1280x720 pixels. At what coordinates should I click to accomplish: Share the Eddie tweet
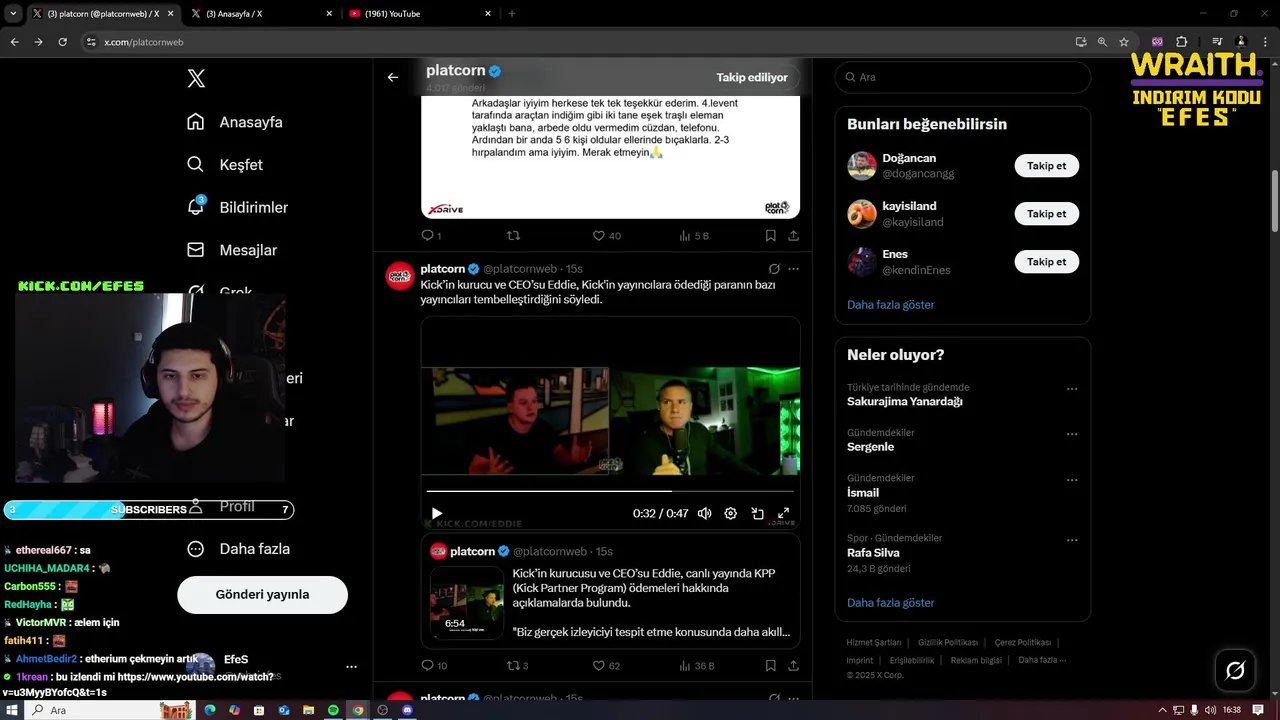coord(793,665)
